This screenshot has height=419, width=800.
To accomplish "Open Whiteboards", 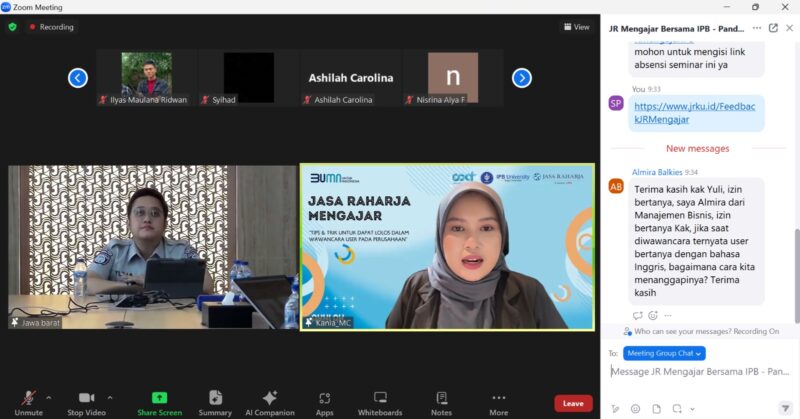I will tap(380, 399).
